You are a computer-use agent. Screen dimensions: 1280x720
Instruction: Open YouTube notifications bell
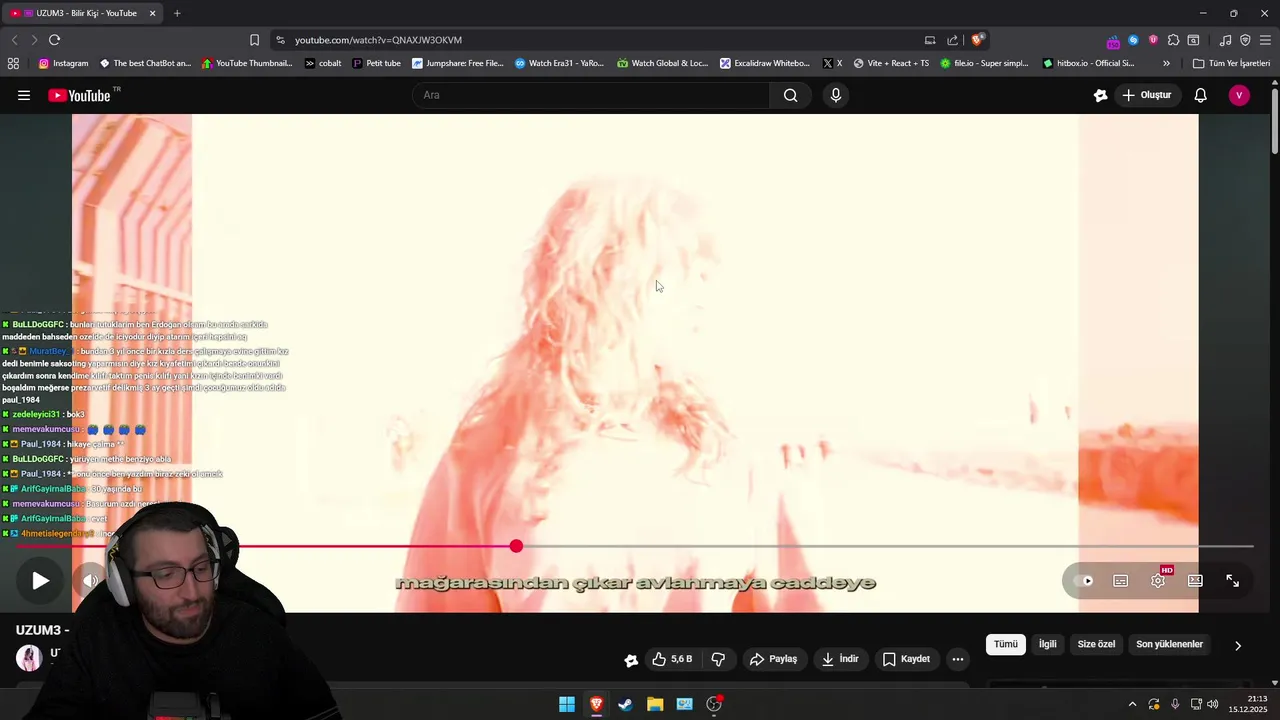point(1201,95)
